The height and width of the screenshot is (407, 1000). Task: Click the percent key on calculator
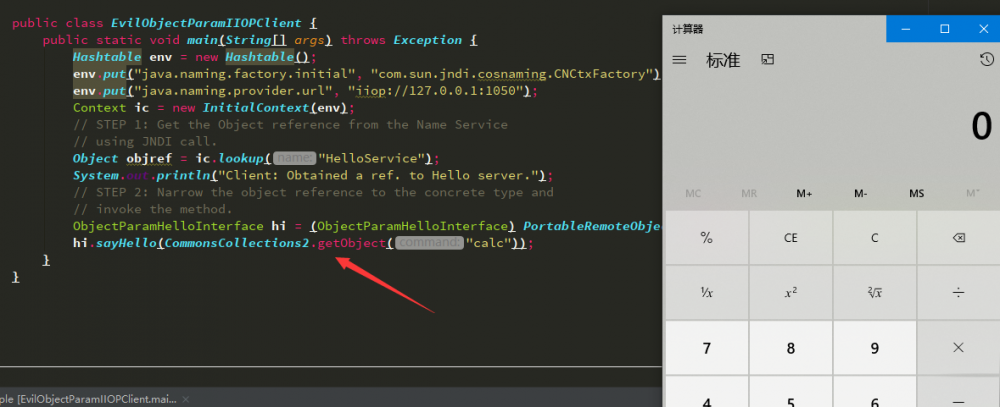(x=706, y=238)
